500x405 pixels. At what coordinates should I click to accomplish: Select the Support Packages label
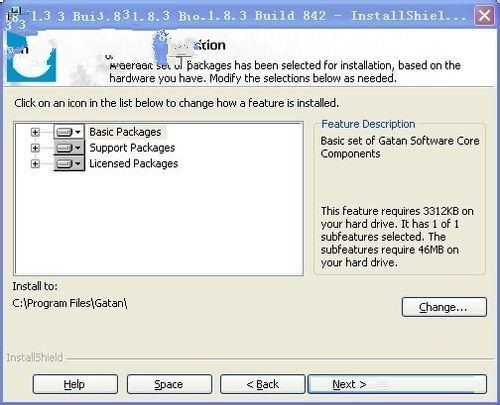click(x=132, y=148)
